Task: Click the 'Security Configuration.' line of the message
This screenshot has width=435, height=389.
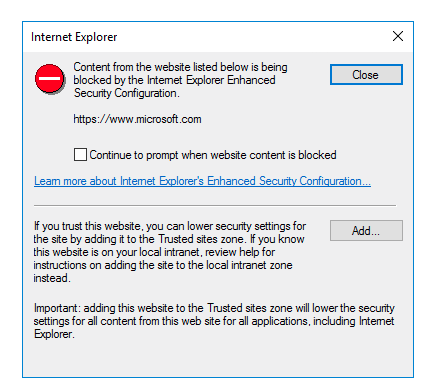Action: [x=127, y=93]
